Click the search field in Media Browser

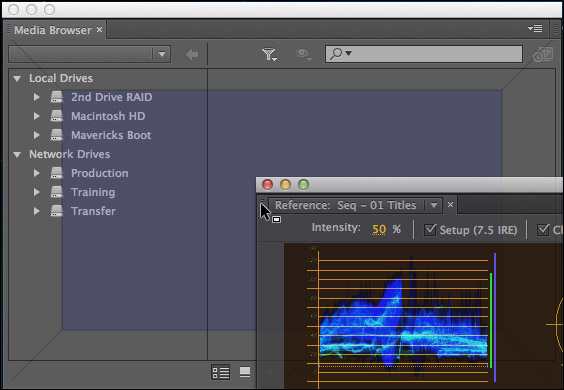click(424, 54)
